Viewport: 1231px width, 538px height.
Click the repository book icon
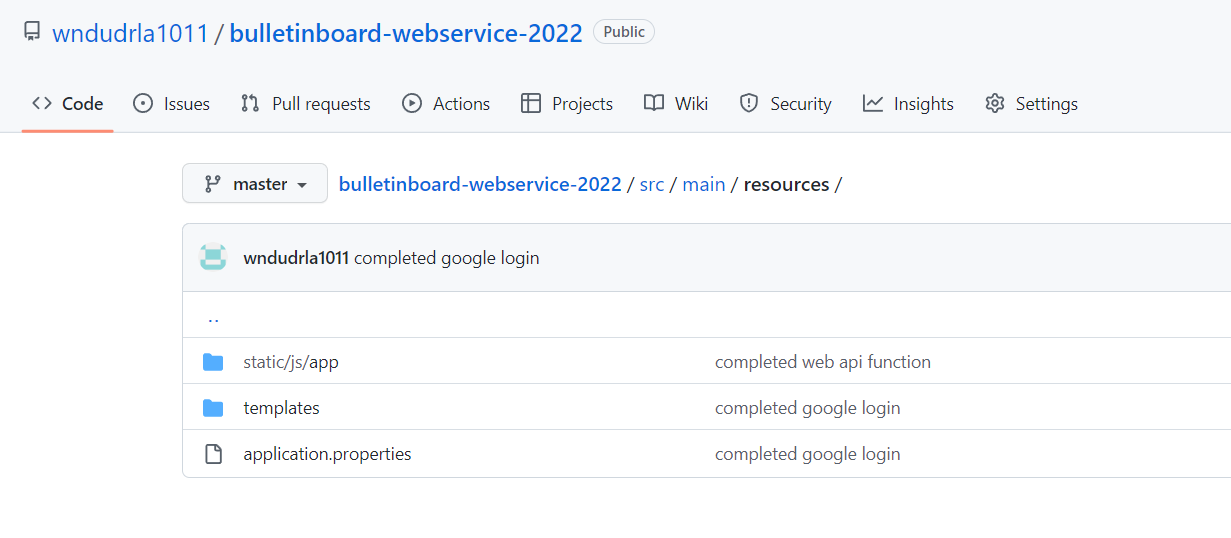point(31,32)
